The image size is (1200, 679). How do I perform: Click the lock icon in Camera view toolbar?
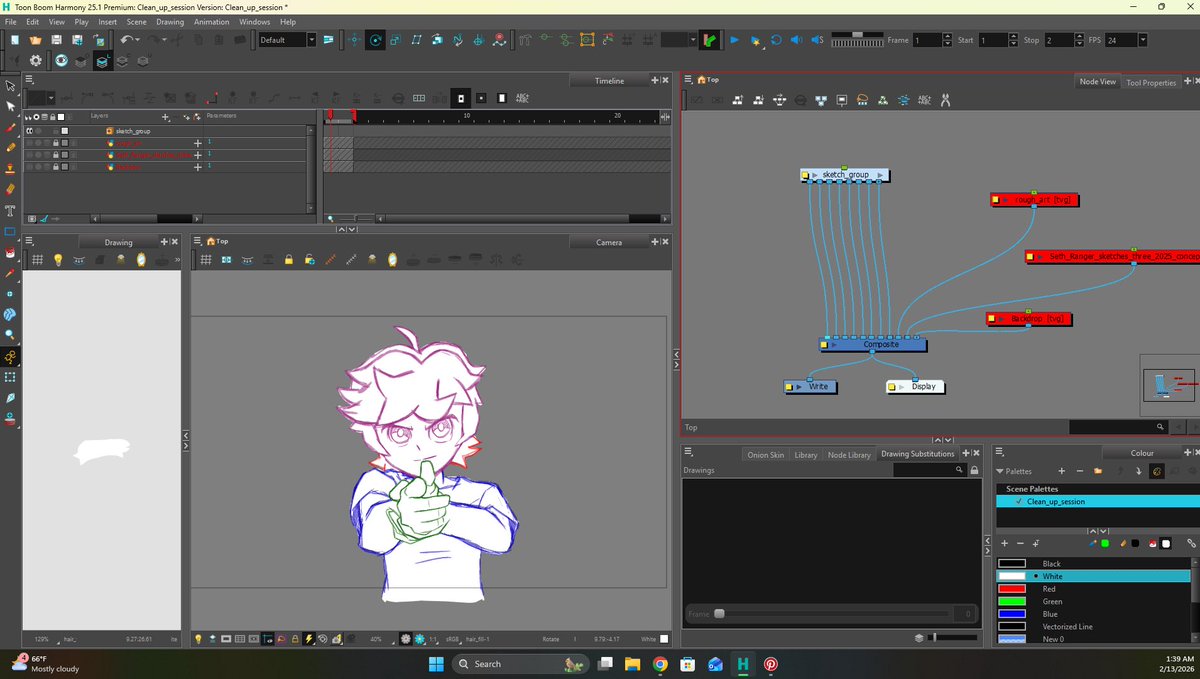288,260
